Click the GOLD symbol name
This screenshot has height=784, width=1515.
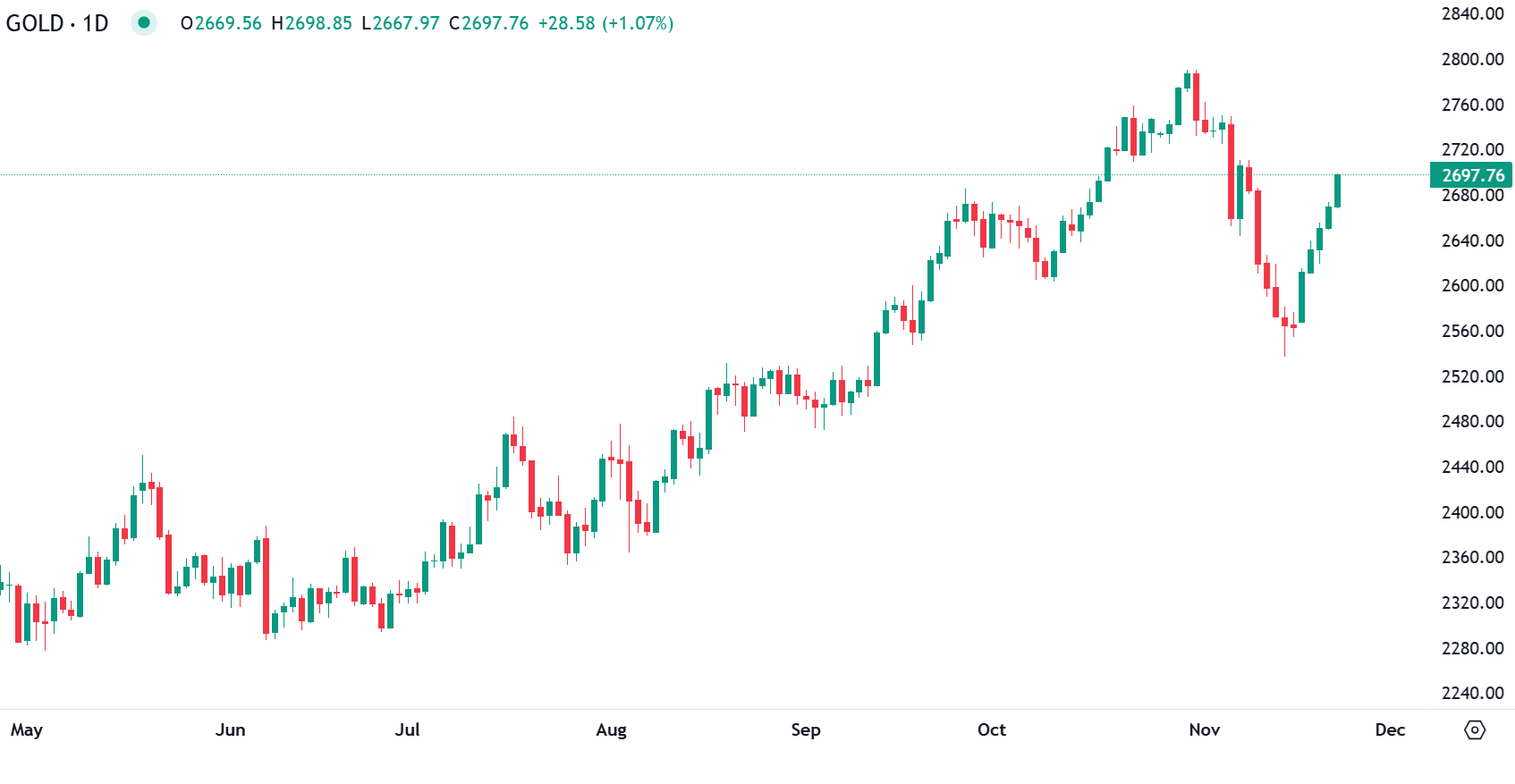(x=35, y=23)
